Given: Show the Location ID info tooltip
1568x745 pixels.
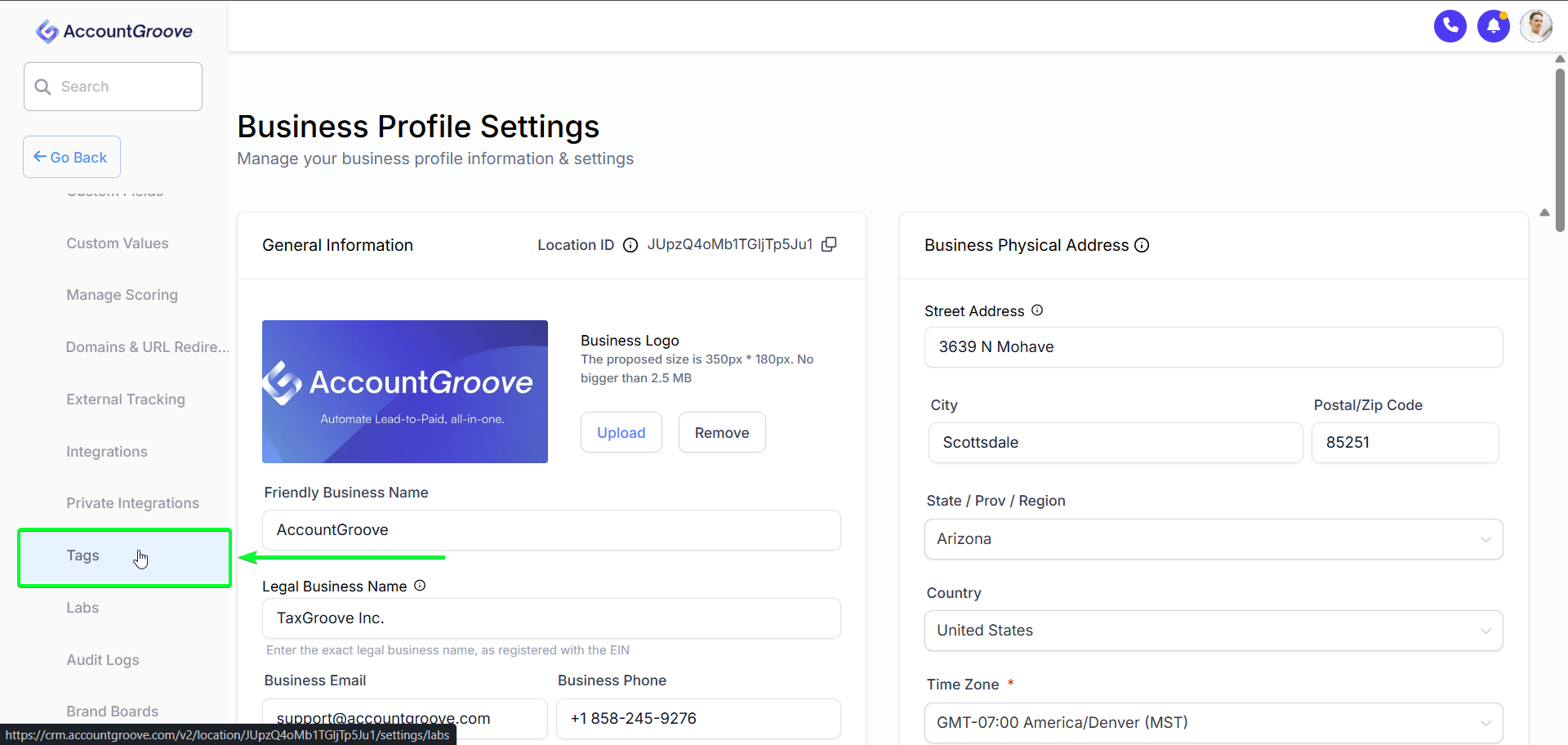Looking at the screenshot, I should pyautogui.click(x=630, y=245).
